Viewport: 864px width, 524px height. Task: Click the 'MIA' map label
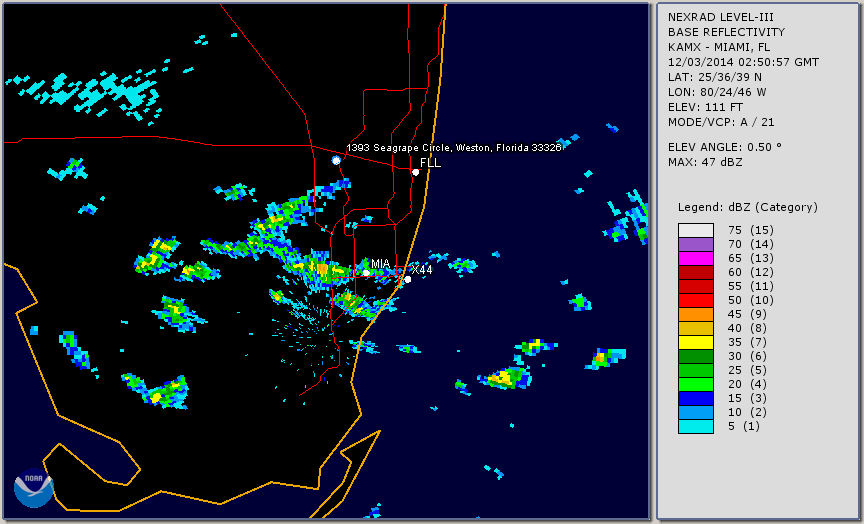coord(380,264)
